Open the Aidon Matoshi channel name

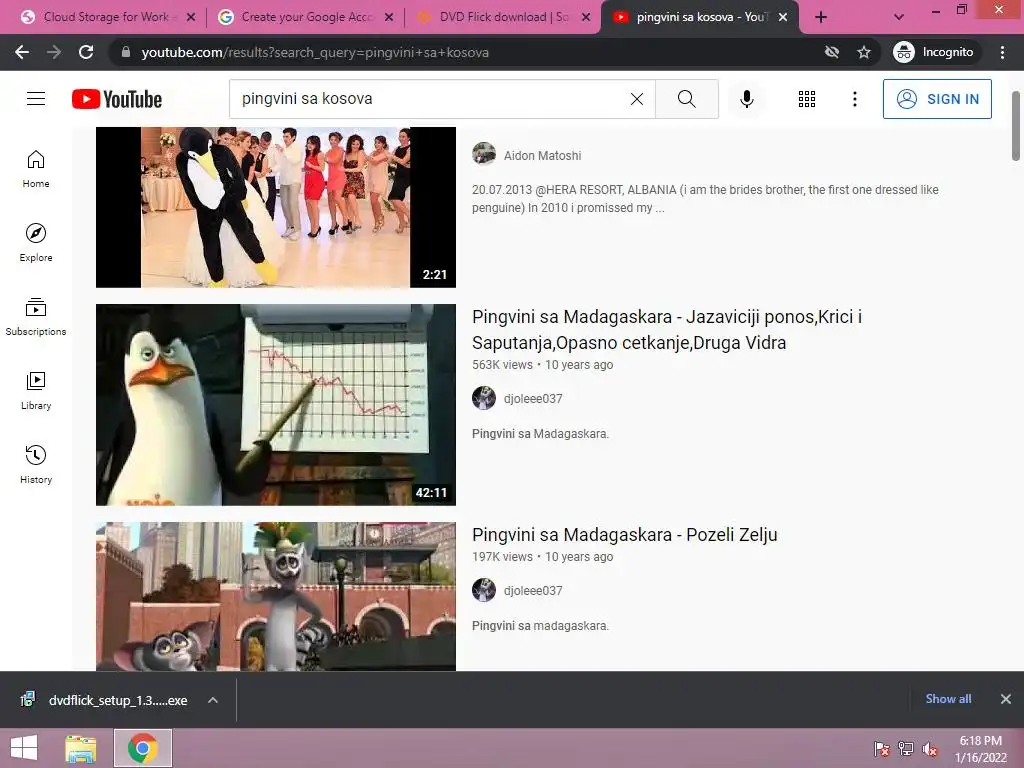(x=542, y=155)
